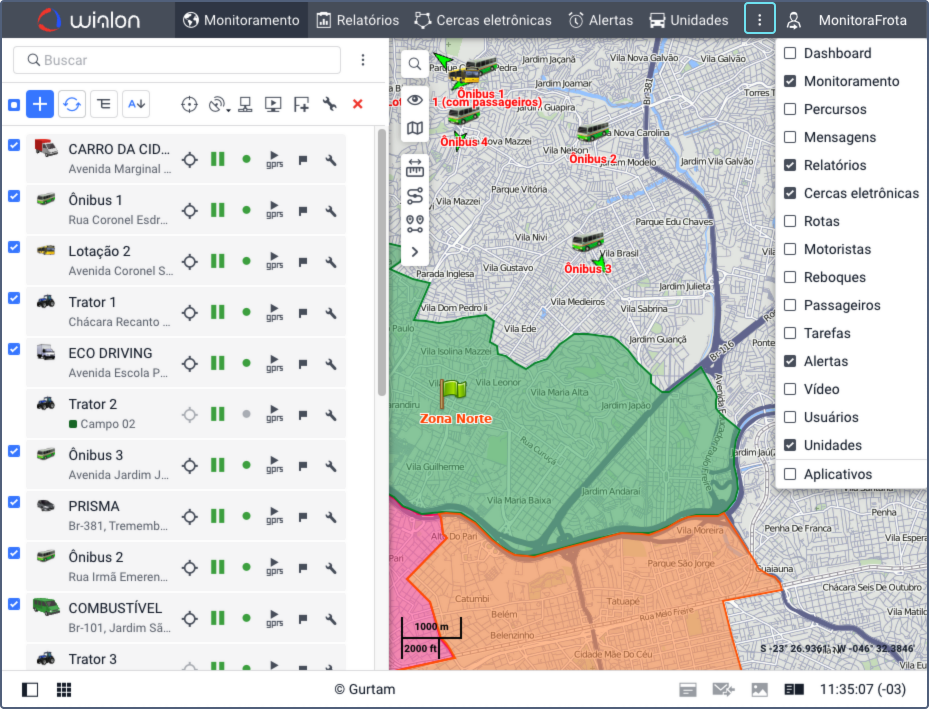Open the three-dot main menu dropdown

coord(760,20)
